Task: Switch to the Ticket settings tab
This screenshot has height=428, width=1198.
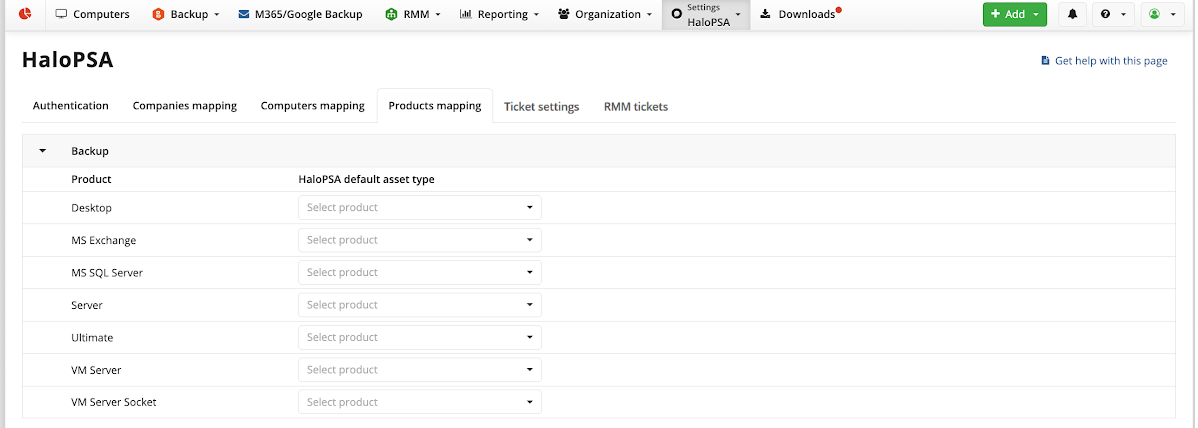Action: 541,107
